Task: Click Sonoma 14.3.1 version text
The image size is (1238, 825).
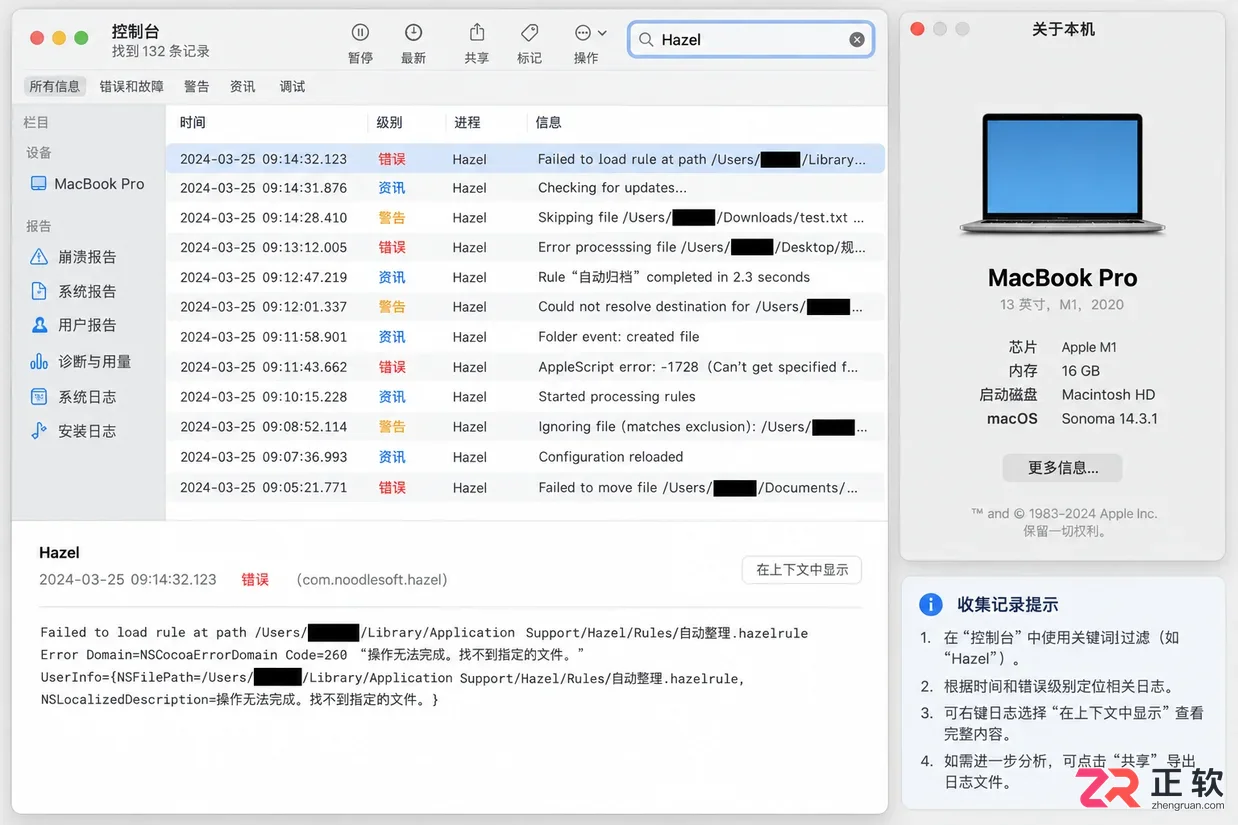Action: (1109, 419)
